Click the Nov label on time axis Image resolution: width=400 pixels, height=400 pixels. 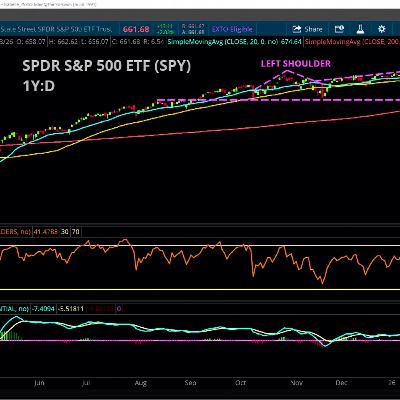coord(296,383)
